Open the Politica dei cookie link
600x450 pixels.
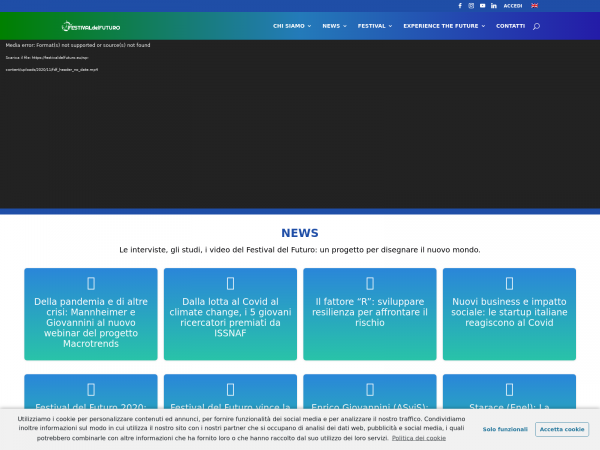click(x=419, y=438)
